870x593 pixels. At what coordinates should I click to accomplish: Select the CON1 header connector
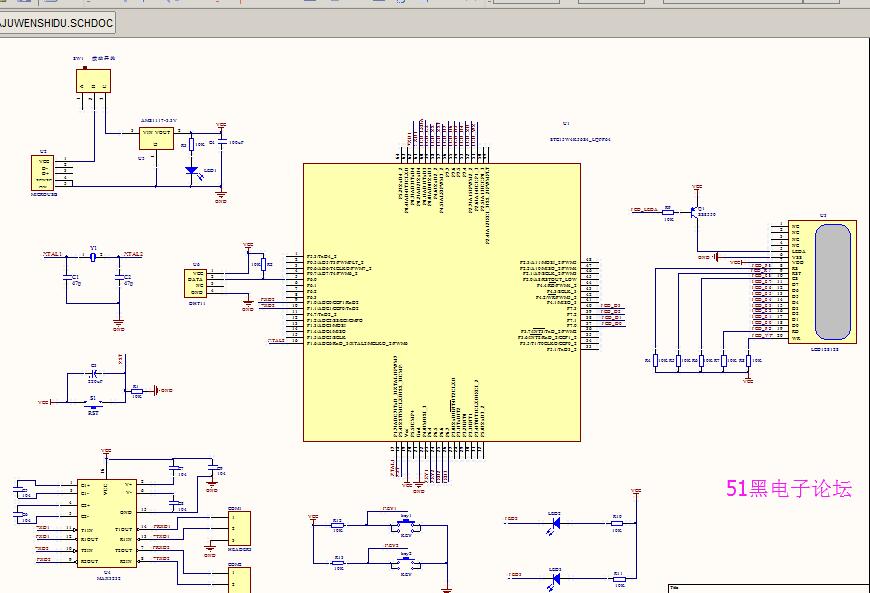[239, 529]
